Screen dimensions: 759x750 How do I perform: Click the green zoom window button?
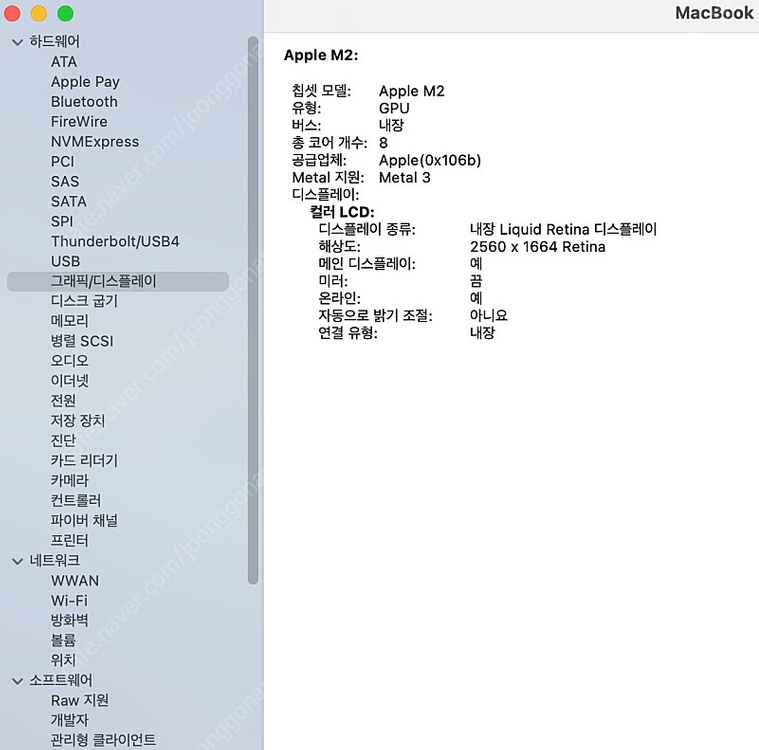65,14
